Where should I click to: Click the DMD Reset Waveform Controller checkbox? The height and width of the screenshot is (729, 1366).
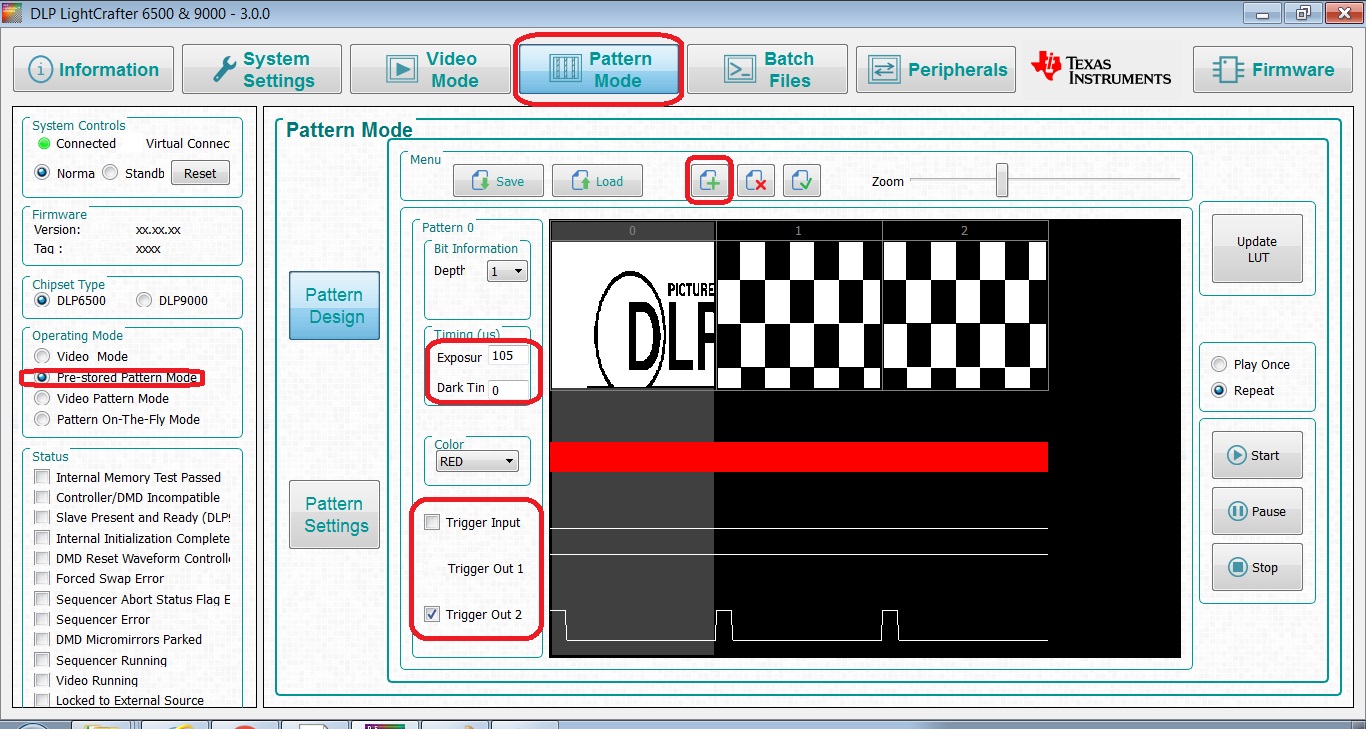coord(42,558)
